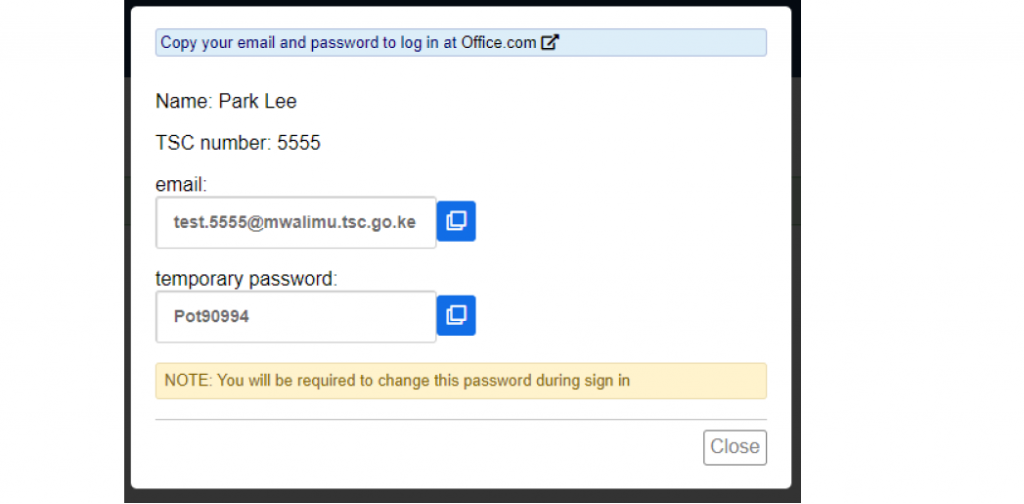Click the horizontal divider above the Close button
The height and width of the screenshot is (504, 1024).
(x=460, y=420)
